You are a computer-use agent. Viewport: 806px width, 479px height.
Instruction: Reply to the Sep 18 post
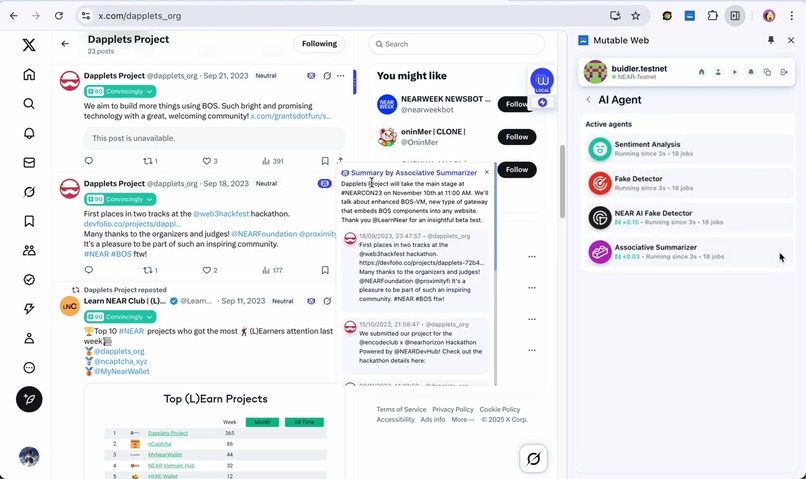(89, 270)
